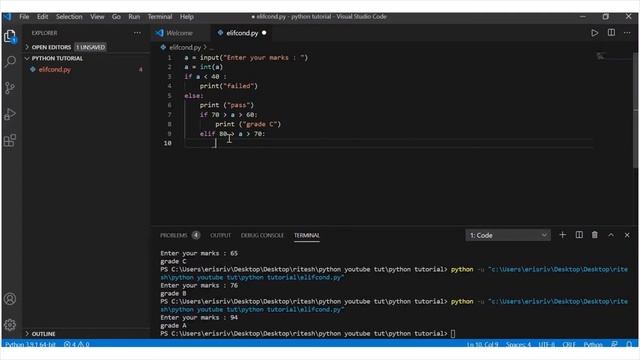Maximize the panel size chevron

click(611, 235)
